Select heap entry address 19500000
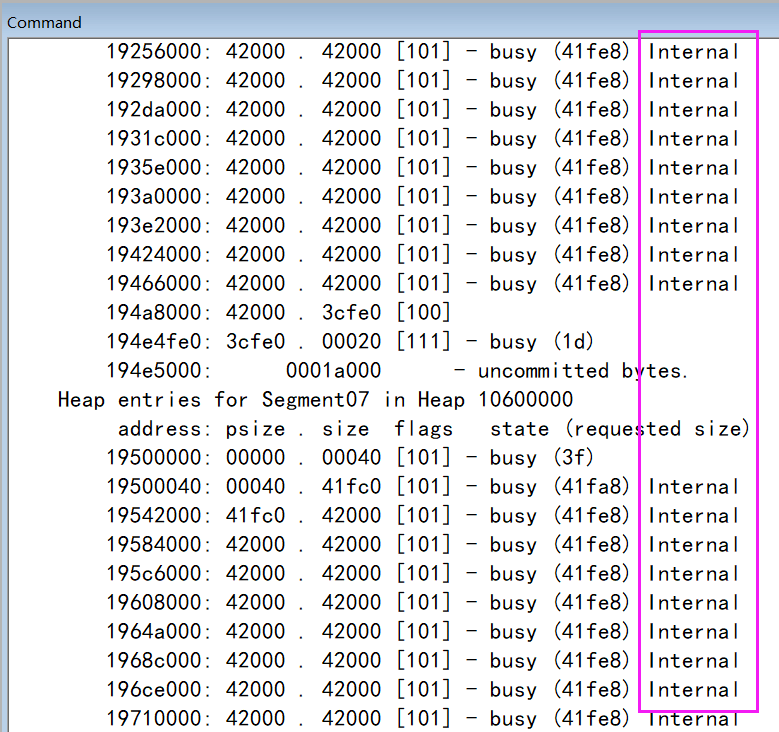 158,457
